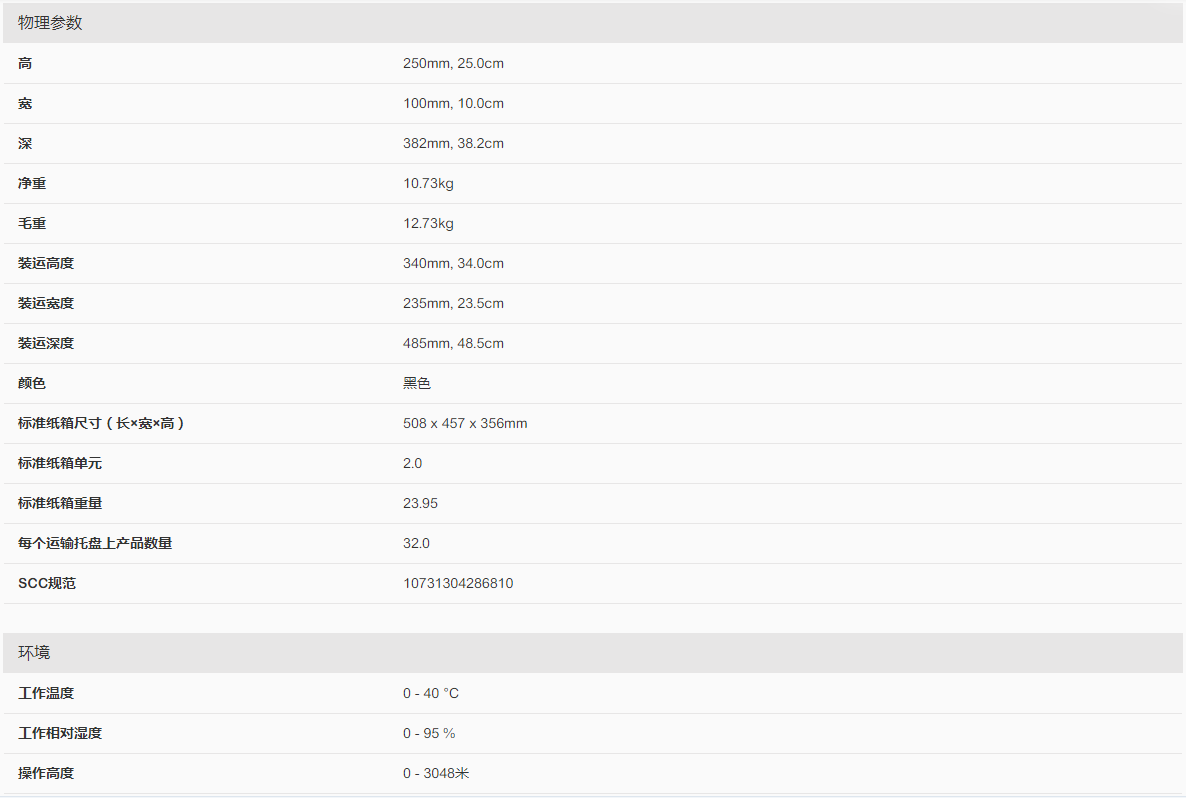Click the 250mm, 25.0cm height value
Screen dimensions: 1186x798
pos(453,64)
